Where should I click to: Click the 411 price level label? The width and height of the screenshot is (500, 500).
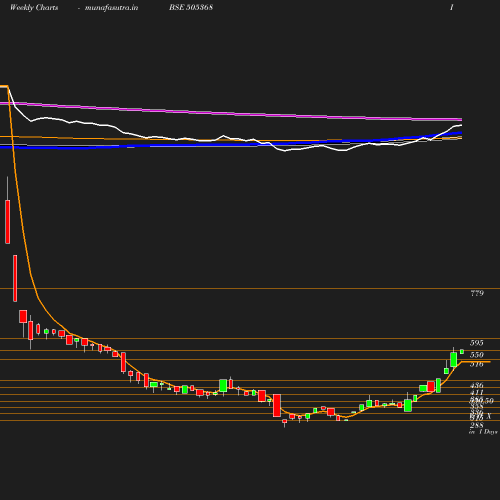click(x=477, y=392)
